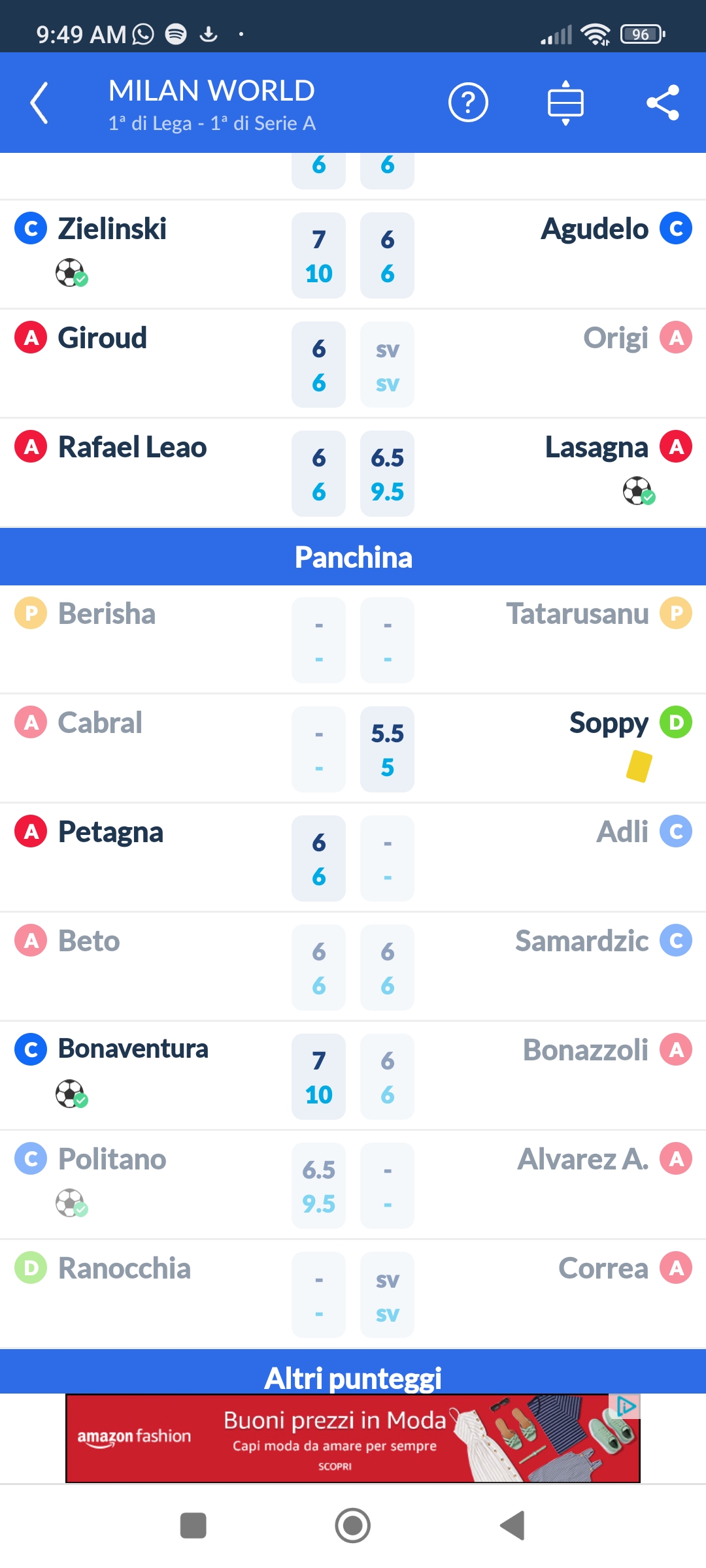This screenshot has width=706, height=1568.
Task: Tap the Android home navigation button
Action: pyautogui.click(x=353, y=1526)
